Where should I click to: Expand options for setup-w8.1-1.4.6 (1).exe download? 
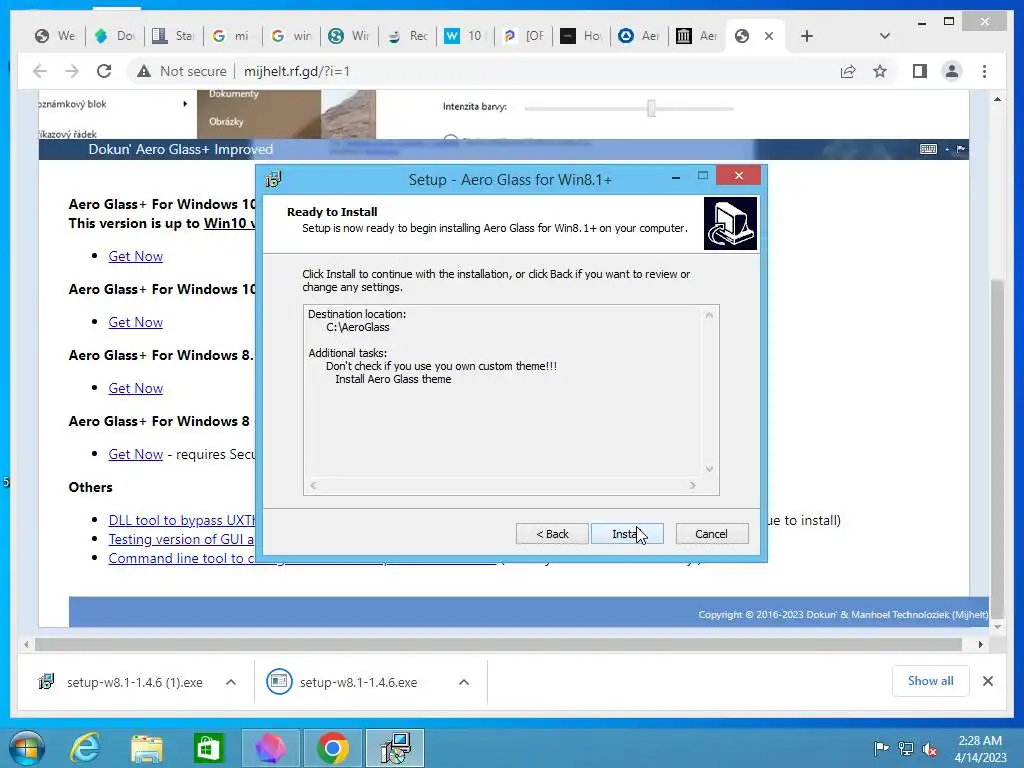tap(231, 682)
